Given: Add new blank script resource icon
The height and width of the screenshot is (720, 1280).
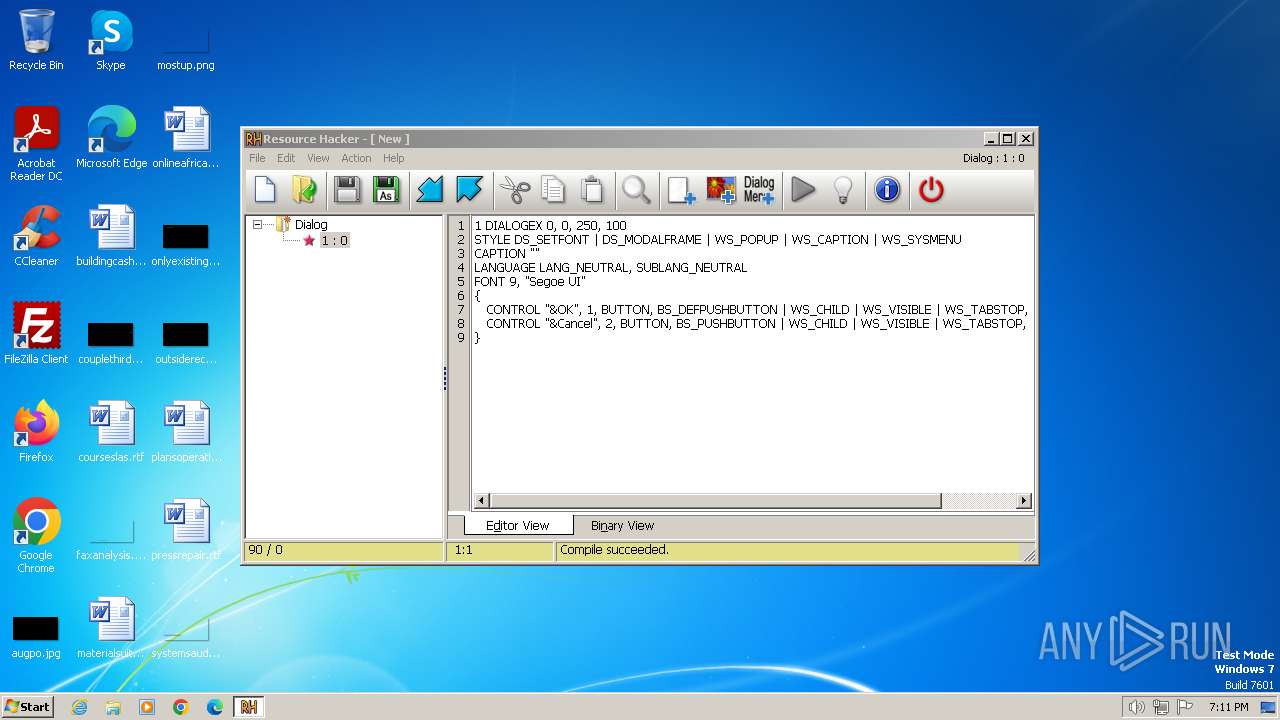Looking at the screenshot, I should click(681, 189).
